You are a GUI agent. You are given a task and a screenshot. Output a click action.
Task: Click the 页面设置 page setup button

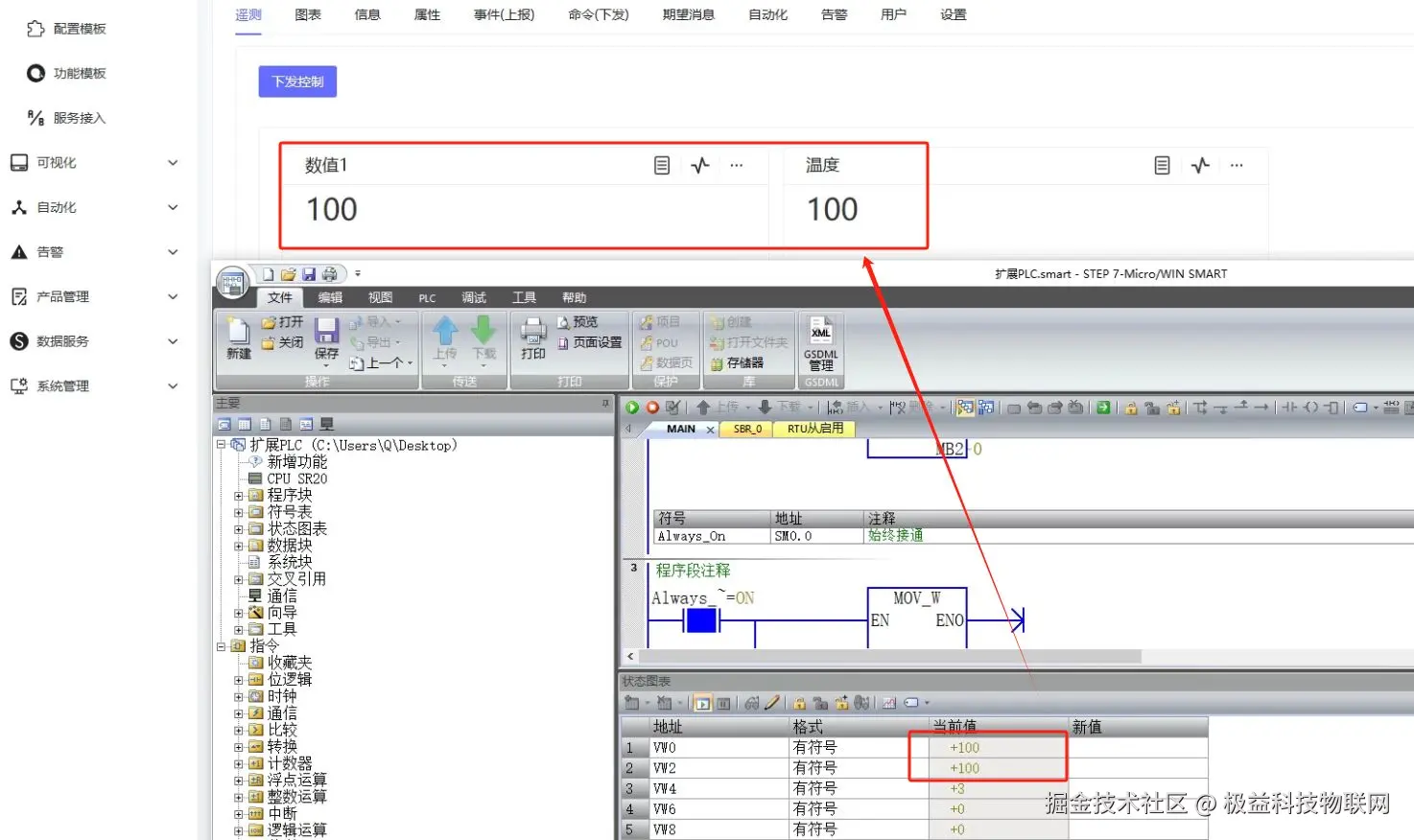(590, 342)
